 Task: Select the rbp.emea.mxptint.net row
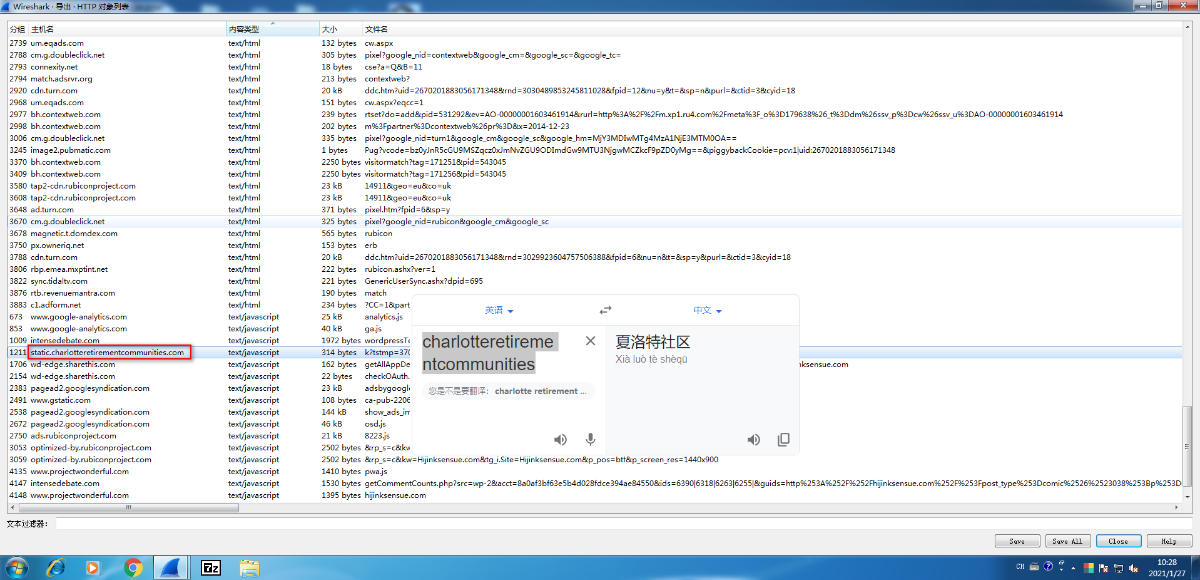pyautogui.click(x=593, y=269)
